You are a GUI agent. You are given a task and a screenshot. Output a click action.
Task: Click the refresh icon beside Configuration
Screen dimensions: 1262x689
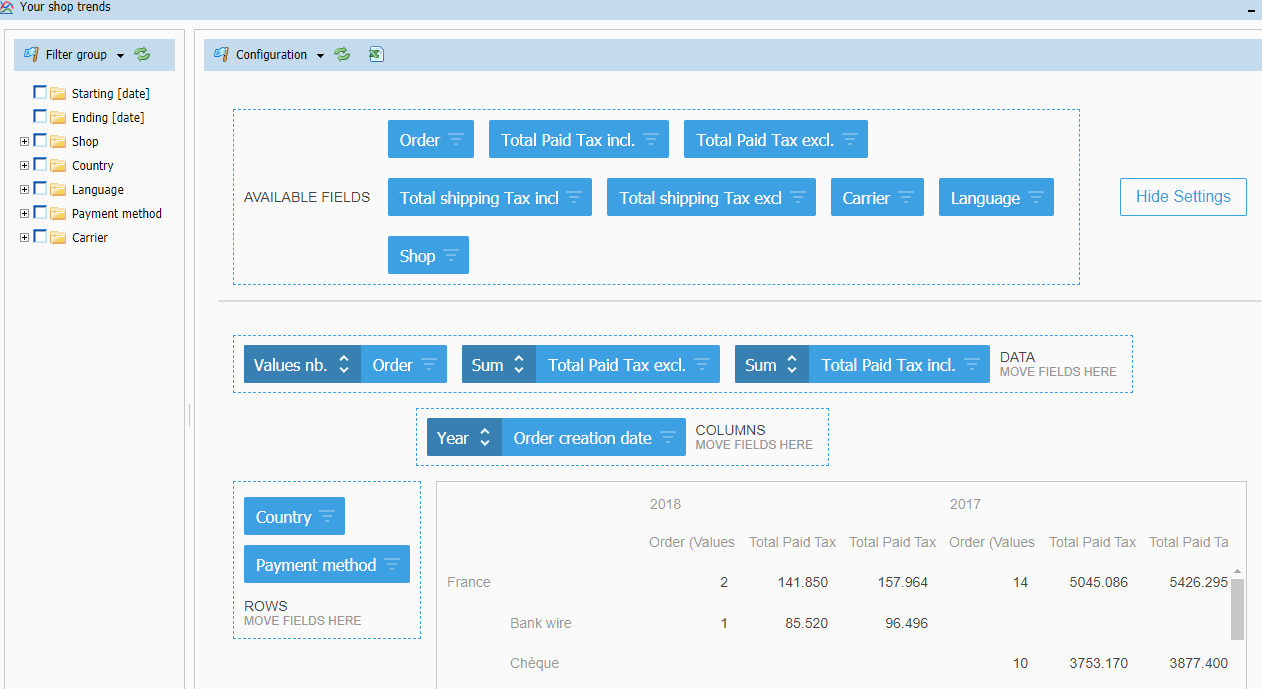point(343,55)
